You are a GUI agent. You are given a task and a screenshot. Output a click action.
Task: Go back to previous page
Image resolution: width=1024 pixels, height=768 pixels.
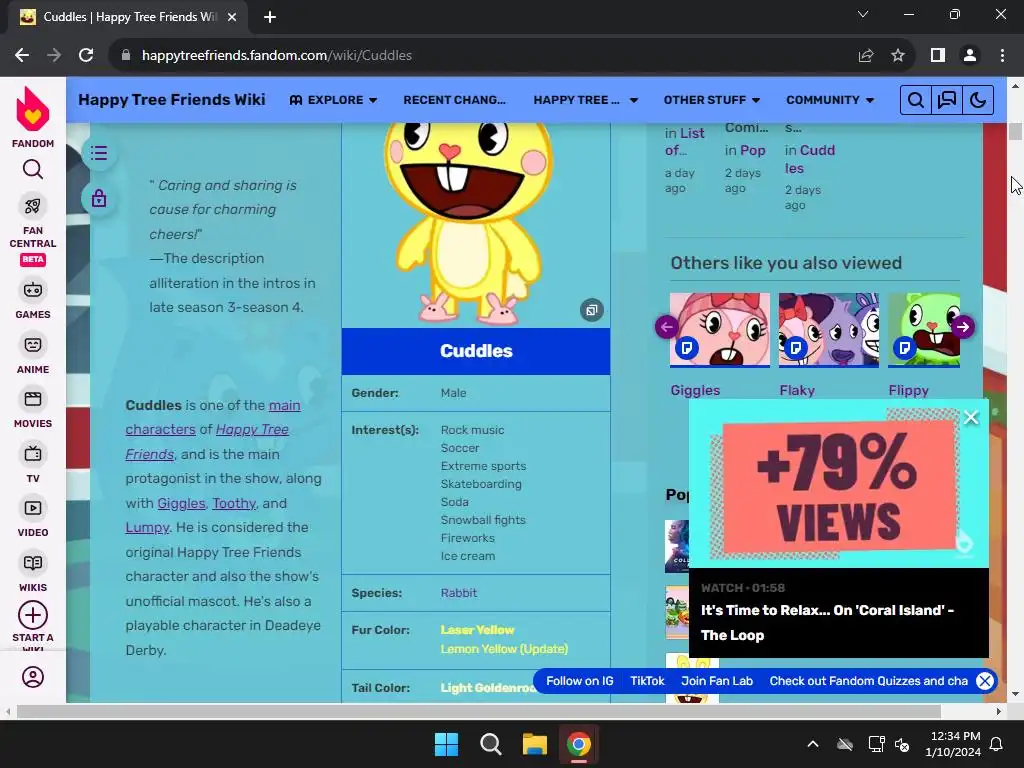pos(22,56)
